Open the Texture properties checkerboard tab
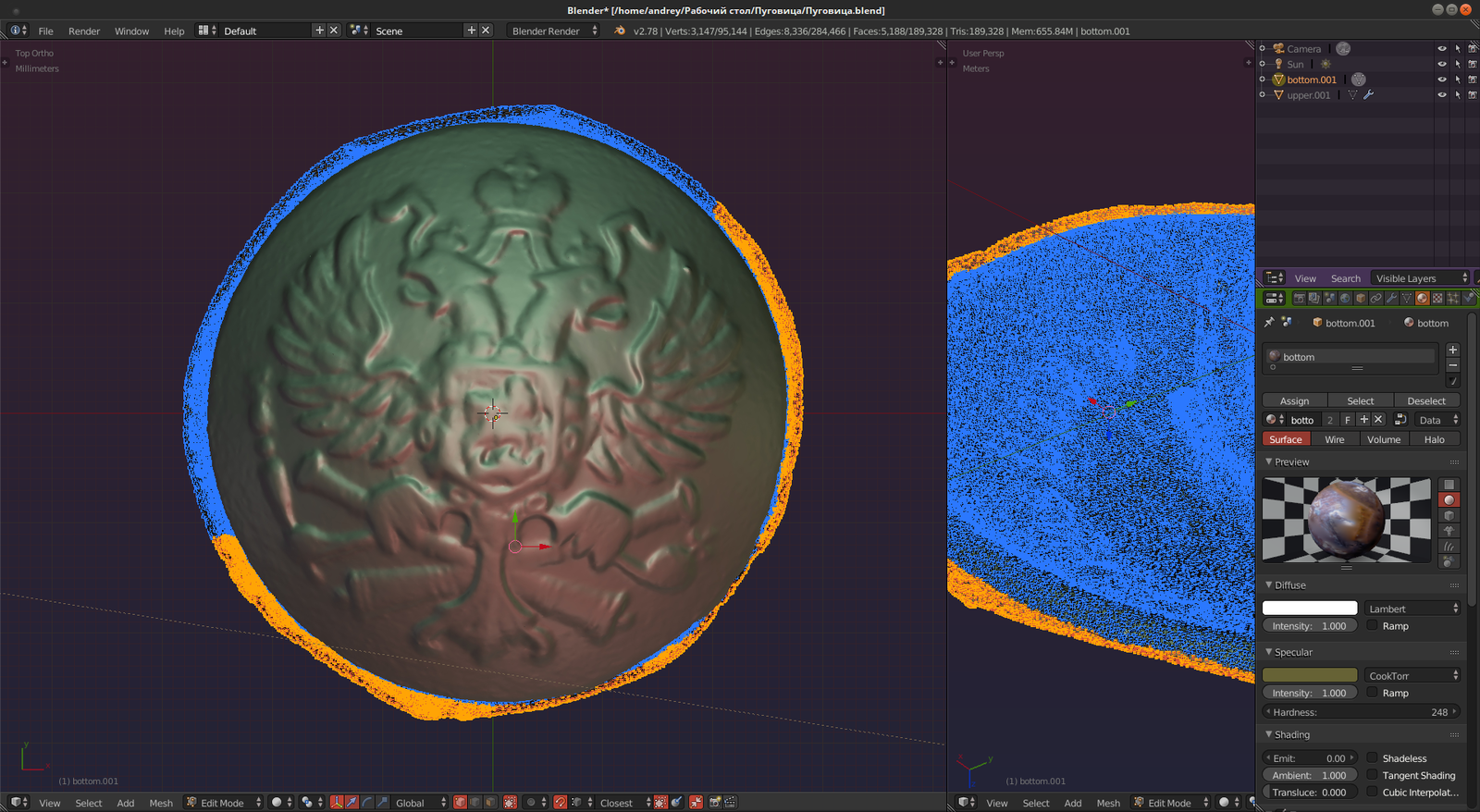Image resolution: width=1480 pixels, height=812 pixels. (x=1437, y=298)
